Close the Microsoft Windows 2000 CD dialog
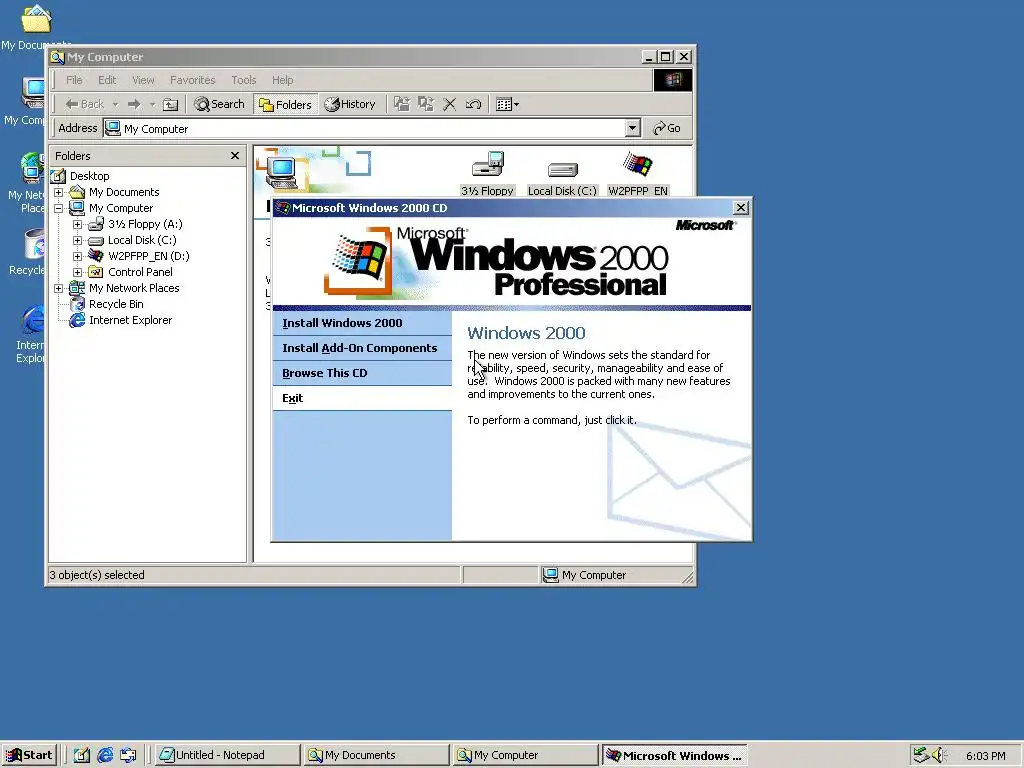 coord(741,208)
